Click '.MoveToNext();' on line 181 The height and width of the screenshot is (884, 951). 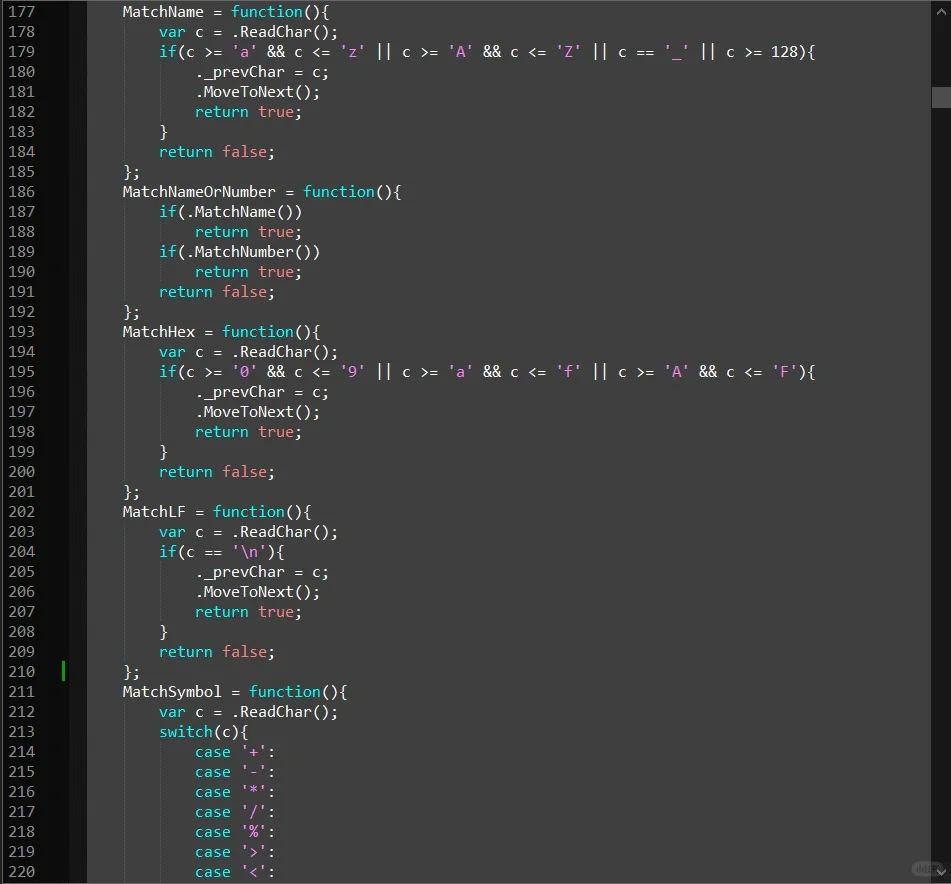(257, 92)
